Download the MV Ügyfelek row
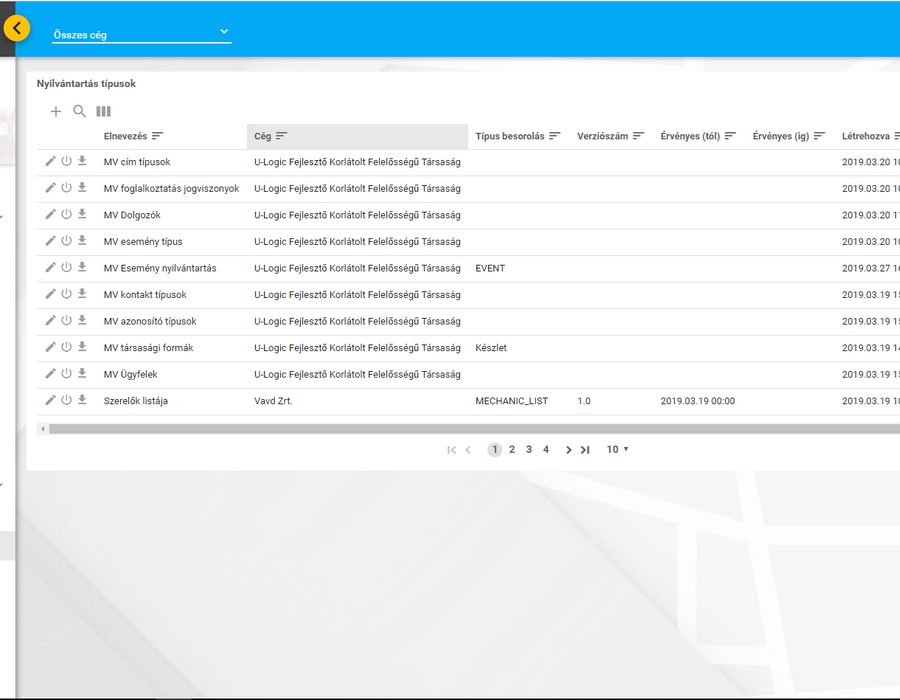The height and width of the screenshot is (700, 900). (x=82, y=374)
